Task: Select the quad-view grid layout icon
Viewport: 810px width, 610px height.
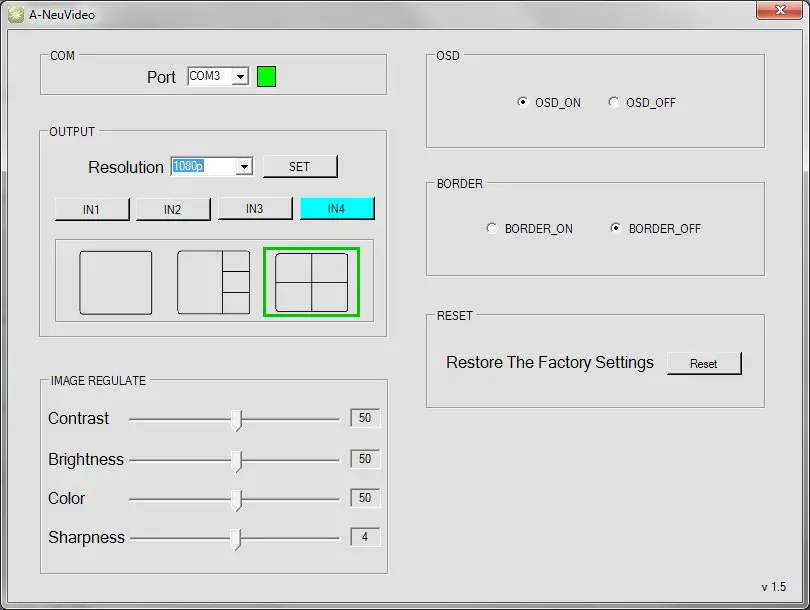Action: pyautogui.click(x=312, y=283)
